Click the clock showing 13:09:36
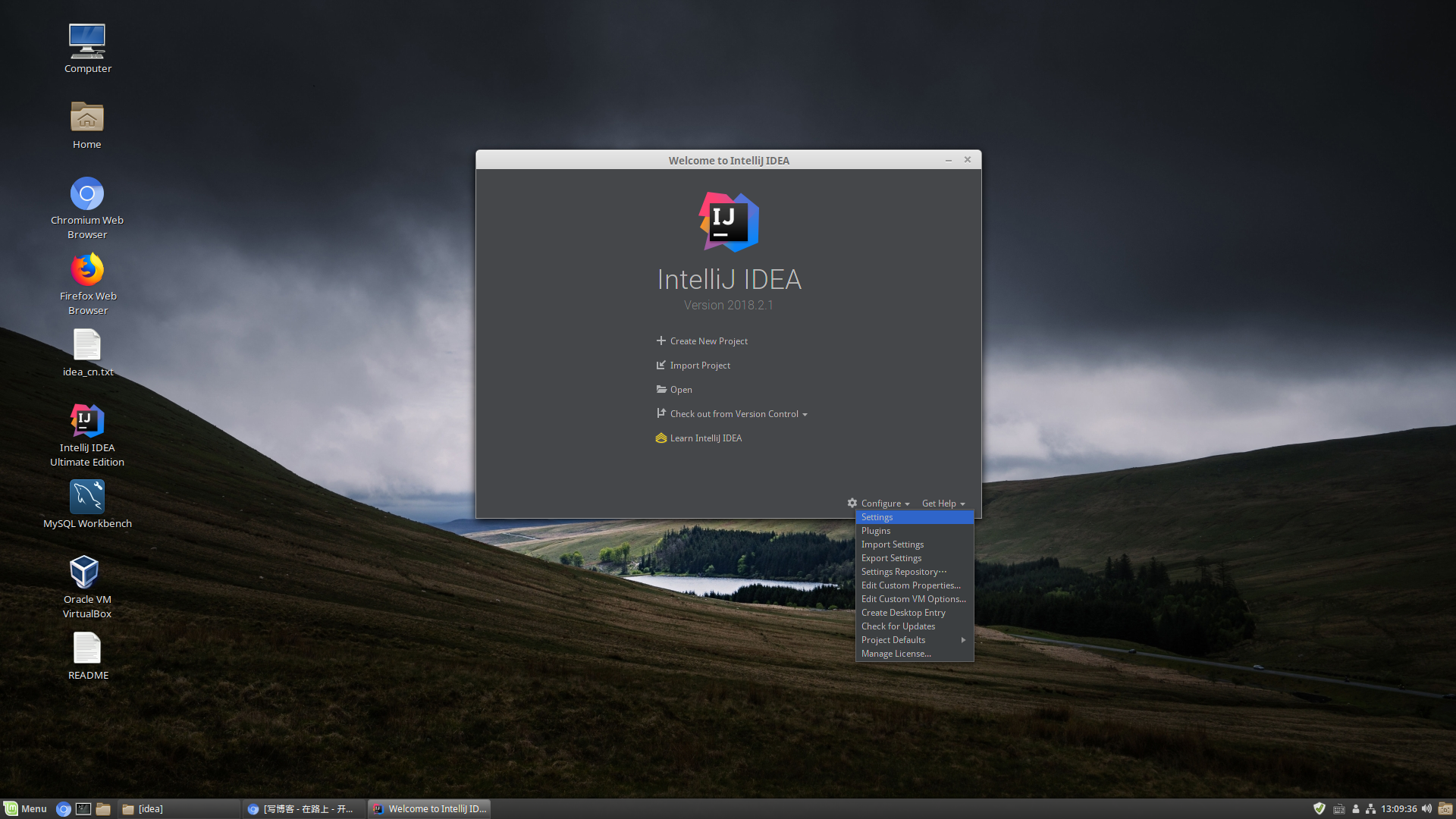1456x819 pixels. point(1398,809)
